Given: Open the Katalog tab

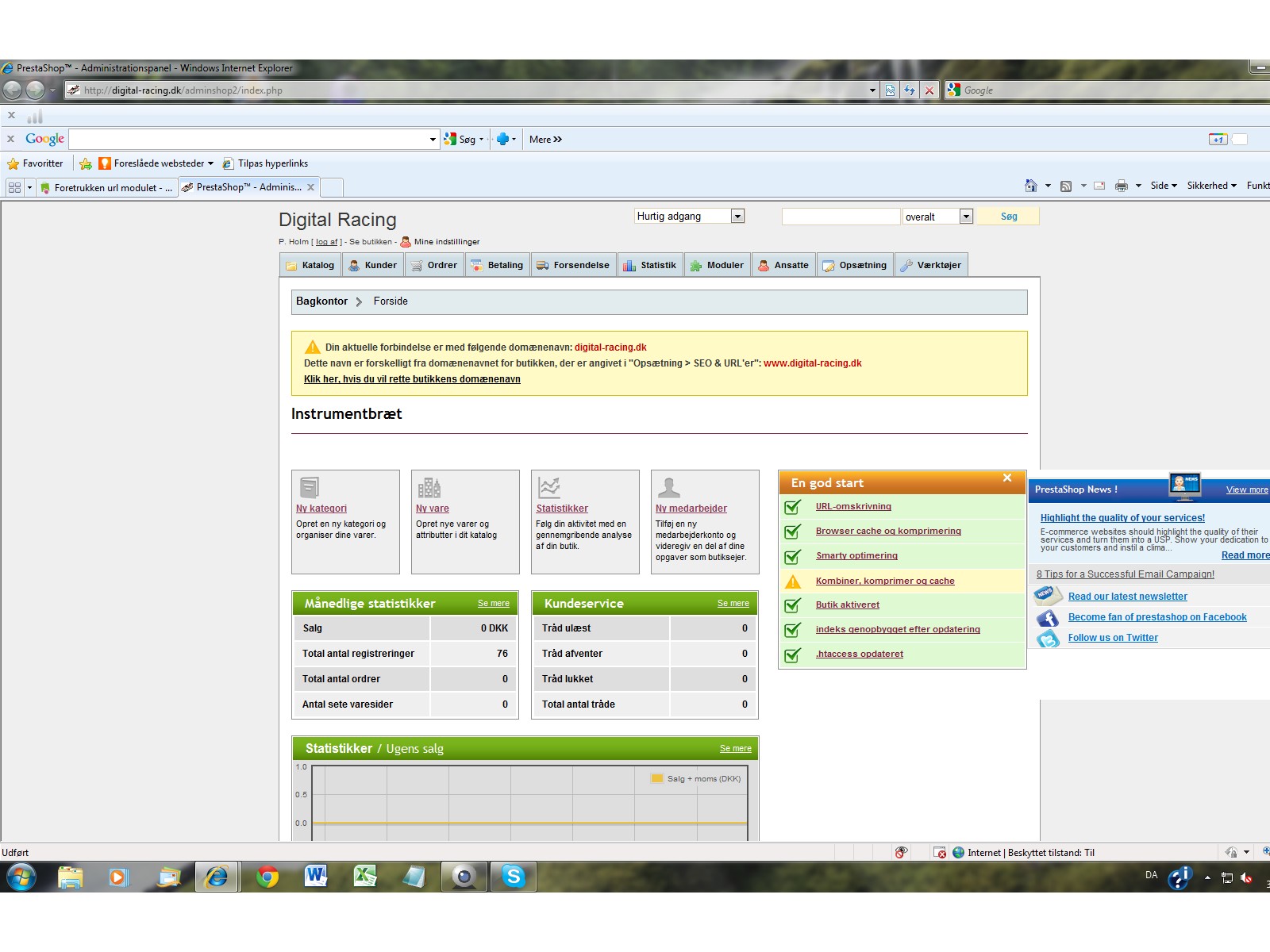Looking at the screenshot, I should tap(310, 265).
